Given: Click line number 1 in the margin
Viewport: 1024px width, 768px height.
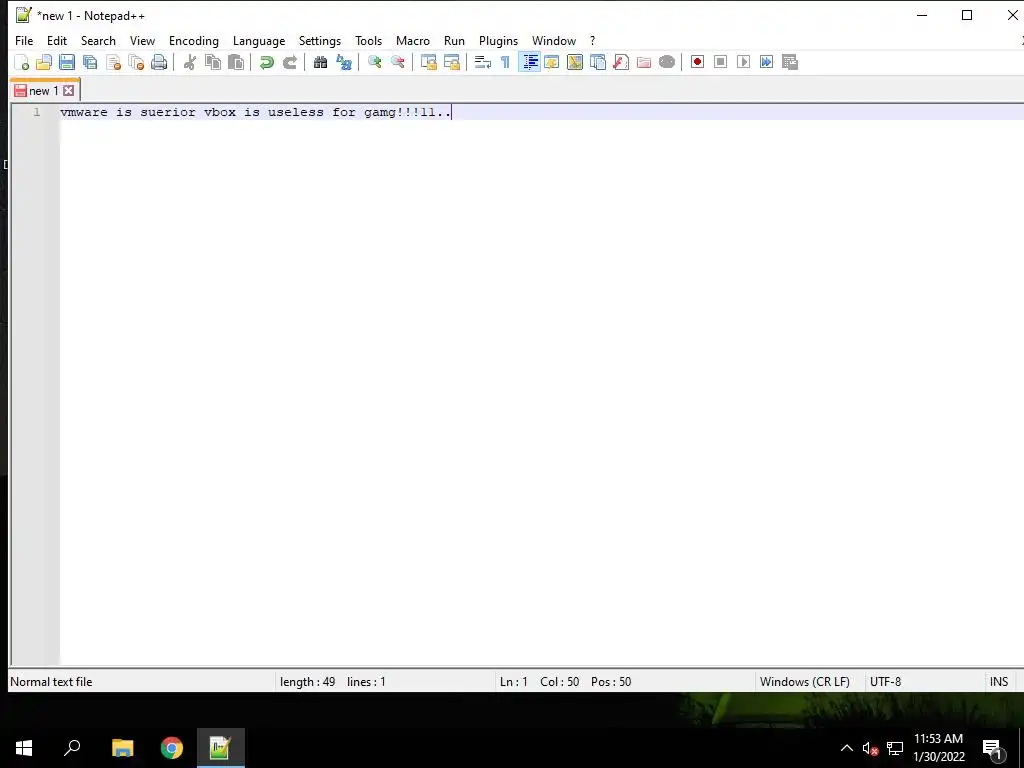Looking at the screenshot, I should click(x=37, y=112).
